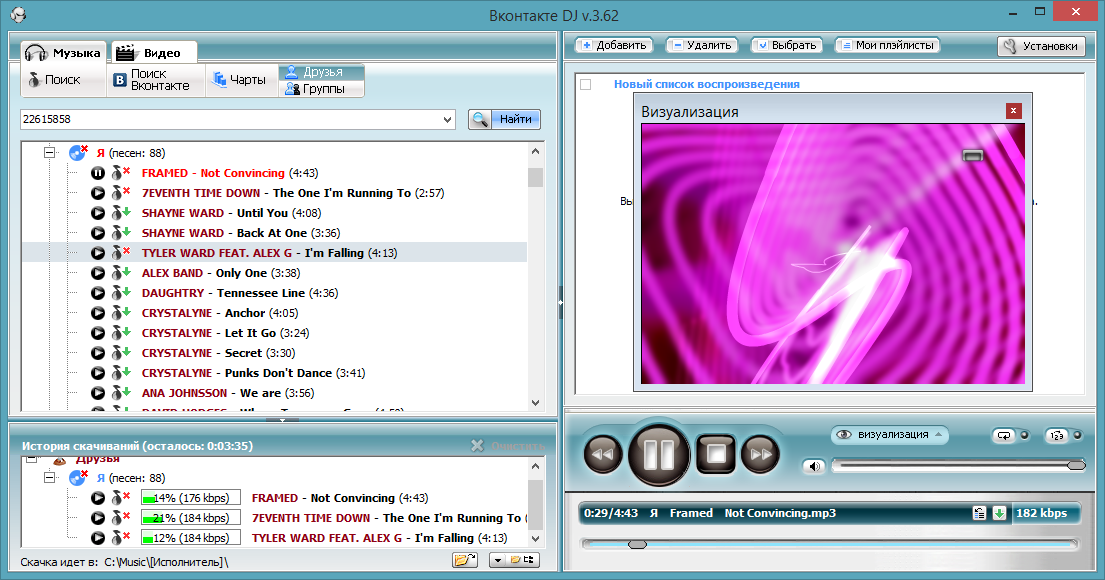Download DAUGHTRY - Tennessee Line

121,293
